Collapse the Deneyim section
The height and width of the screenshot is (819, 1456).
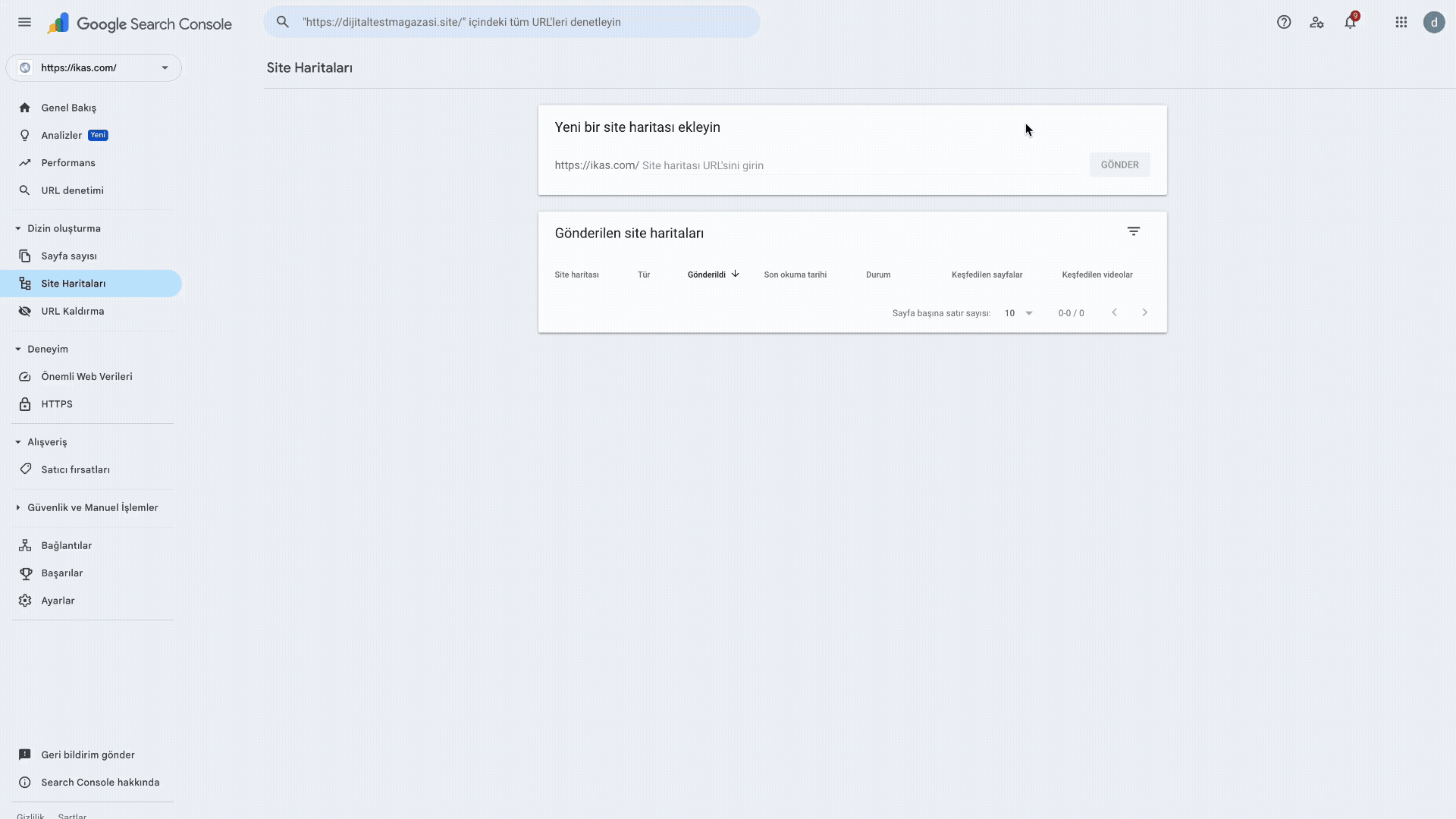pos(18,349)
